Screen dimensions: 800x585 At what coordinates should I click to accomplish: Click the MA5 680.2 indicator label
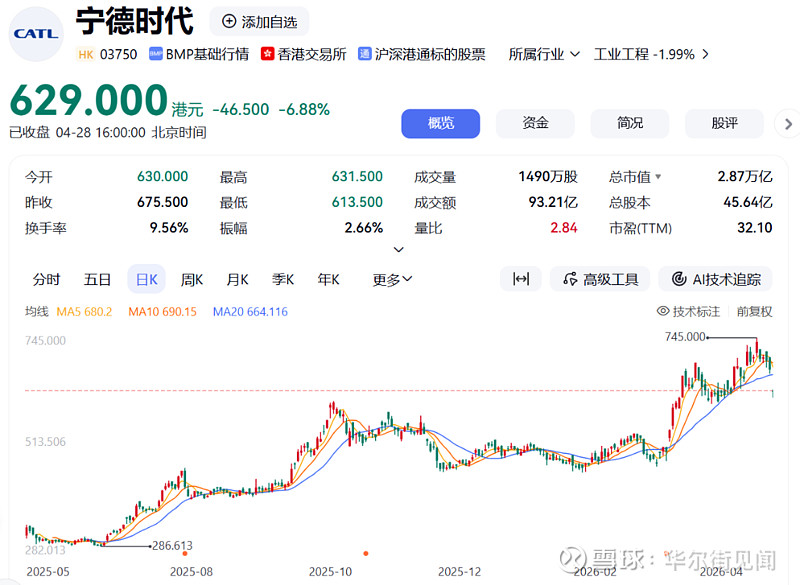pyautogui.click(x=84, y=312)
